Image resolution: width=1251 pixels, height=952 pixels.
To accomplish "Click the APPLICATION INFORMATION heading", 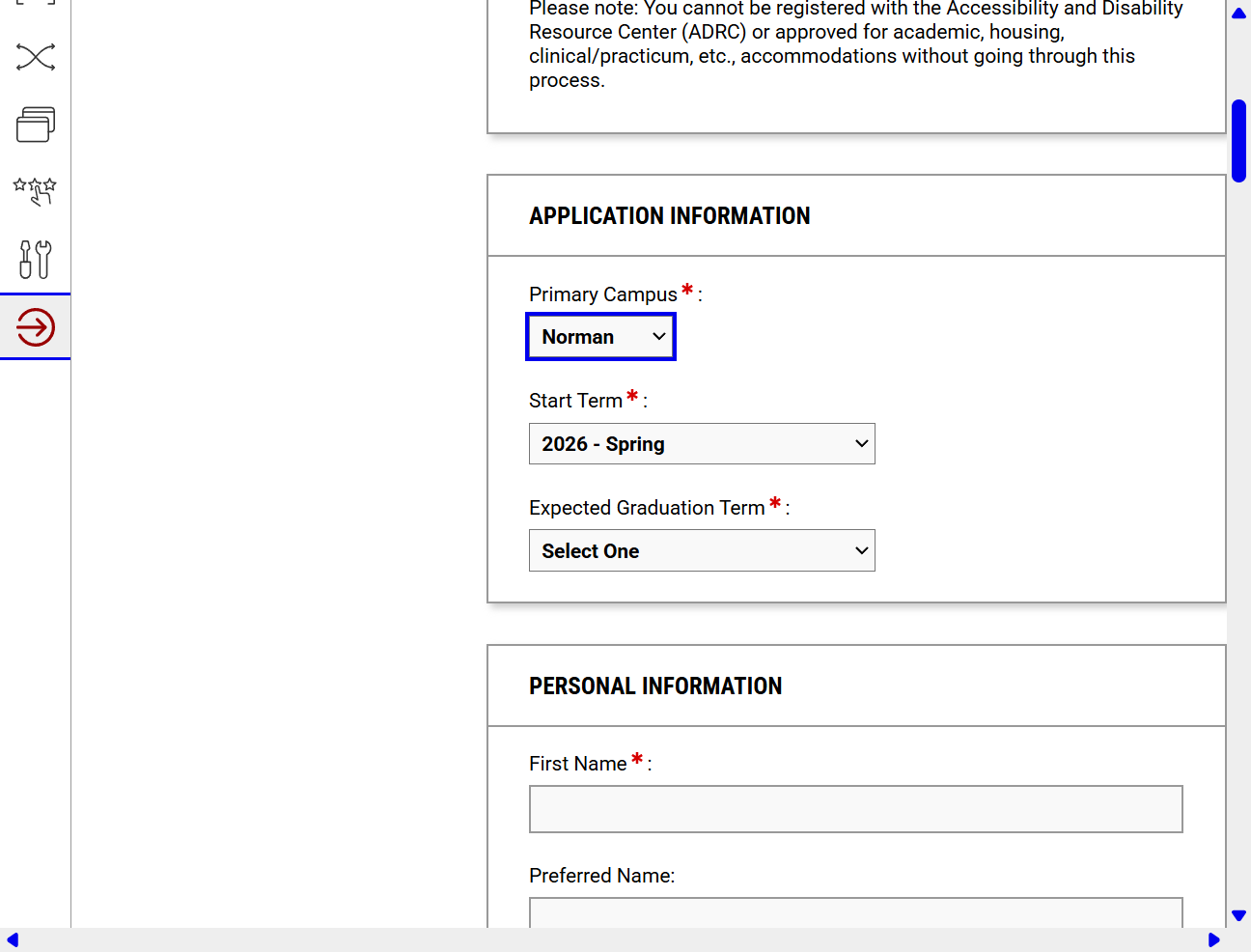I will point(670,216).
